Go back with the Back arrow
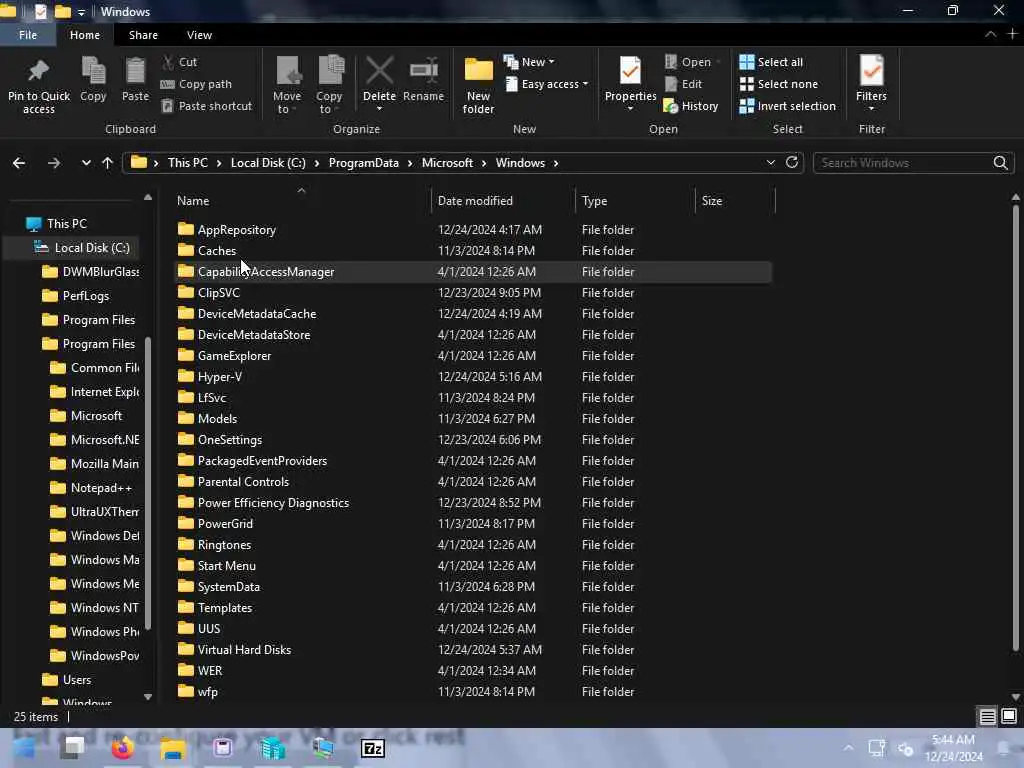Screen dimensions: 1024x768 [19, 163]
